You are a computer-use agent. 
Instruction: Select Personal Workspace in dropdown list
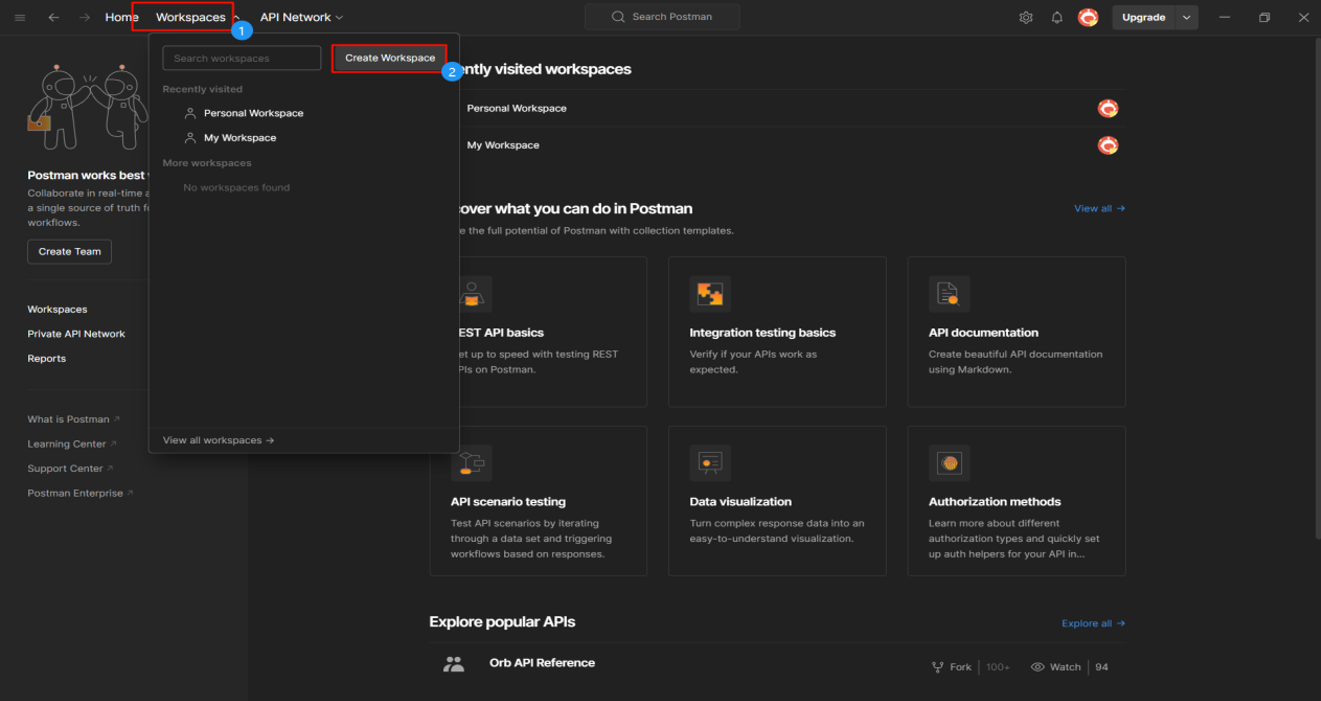coord(253,113)
